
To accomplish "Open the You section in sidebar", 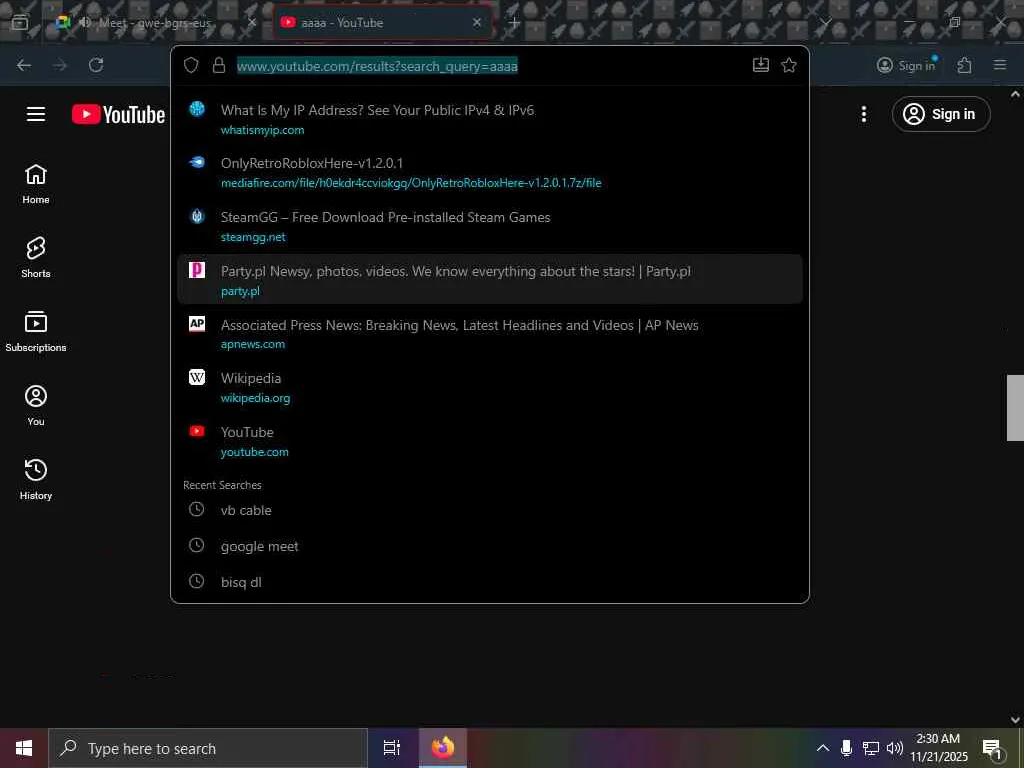I will pos(36,406).
